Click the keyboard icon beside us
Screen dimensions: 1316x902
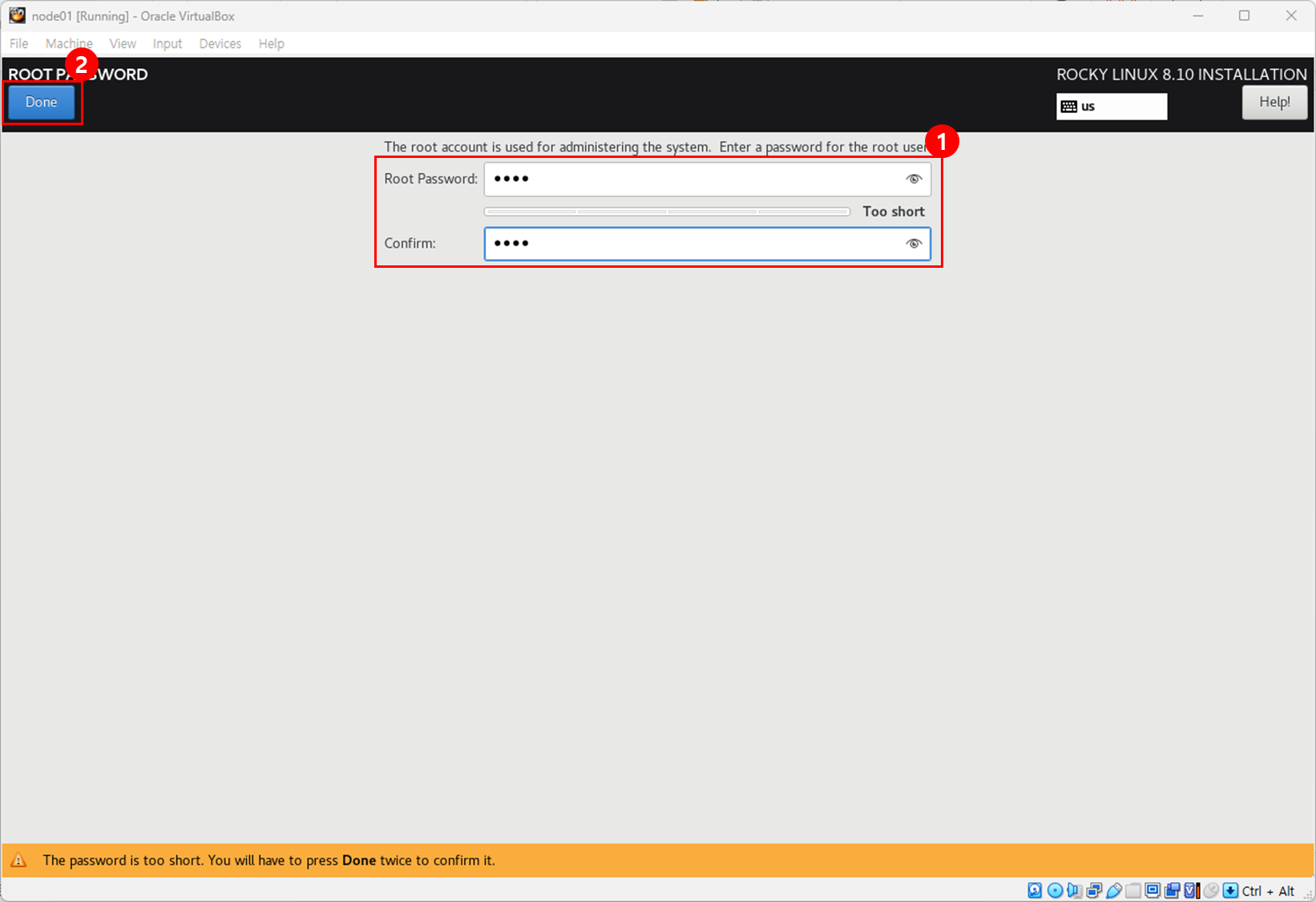coord(1069,107)
